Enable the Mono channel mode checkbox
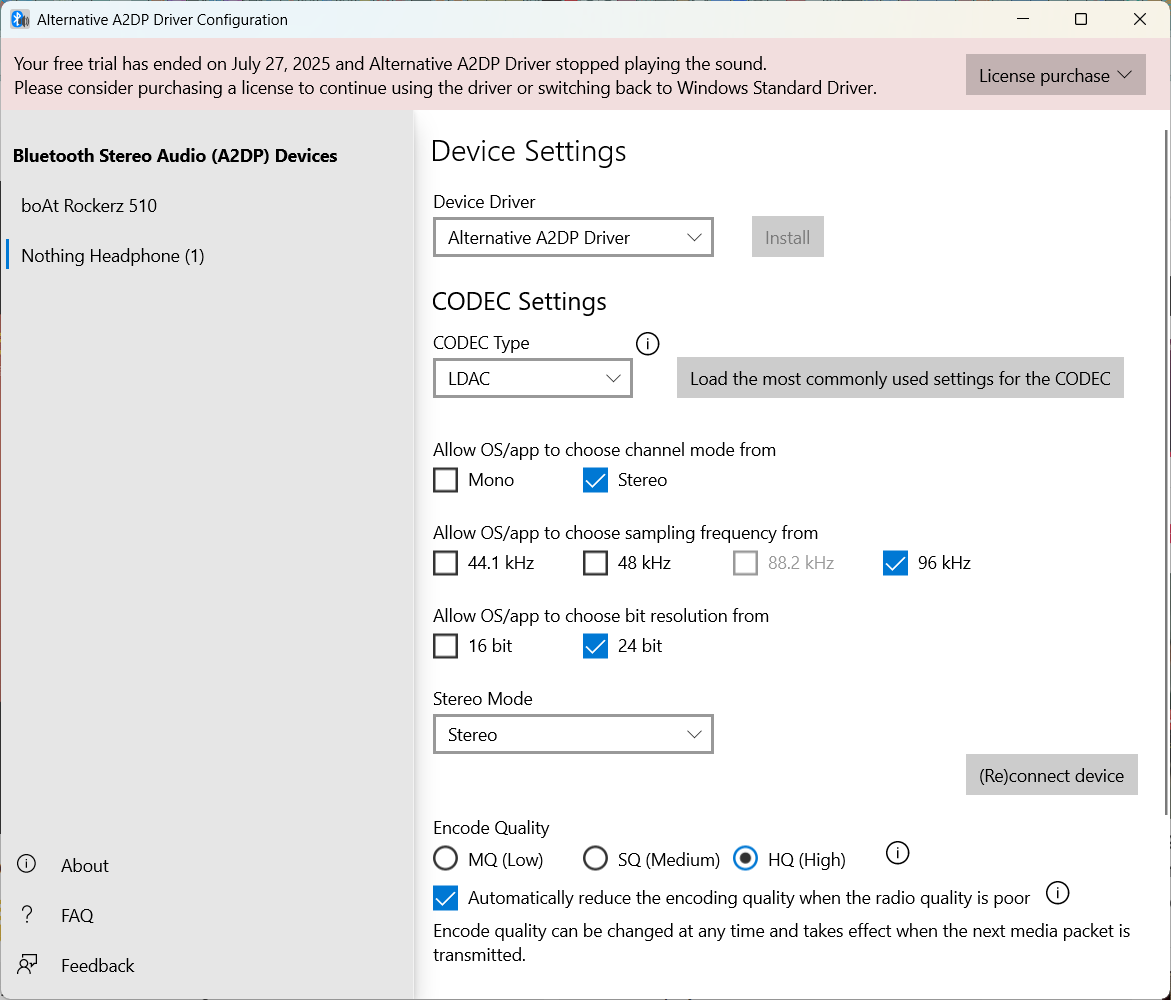 pyautogui.click(x=445, y=480)
